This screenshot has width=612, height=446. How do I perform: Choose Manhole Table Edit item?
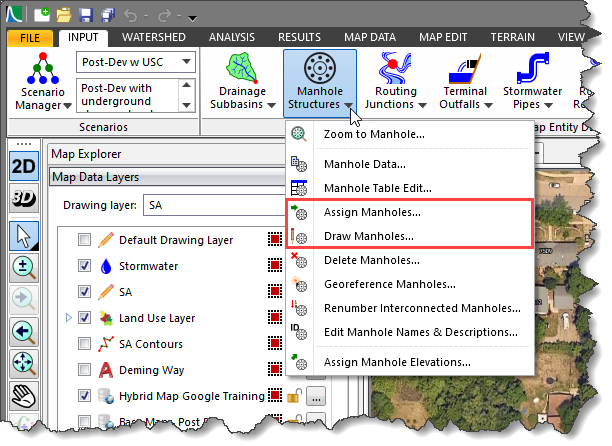click(x=410, y=188)
